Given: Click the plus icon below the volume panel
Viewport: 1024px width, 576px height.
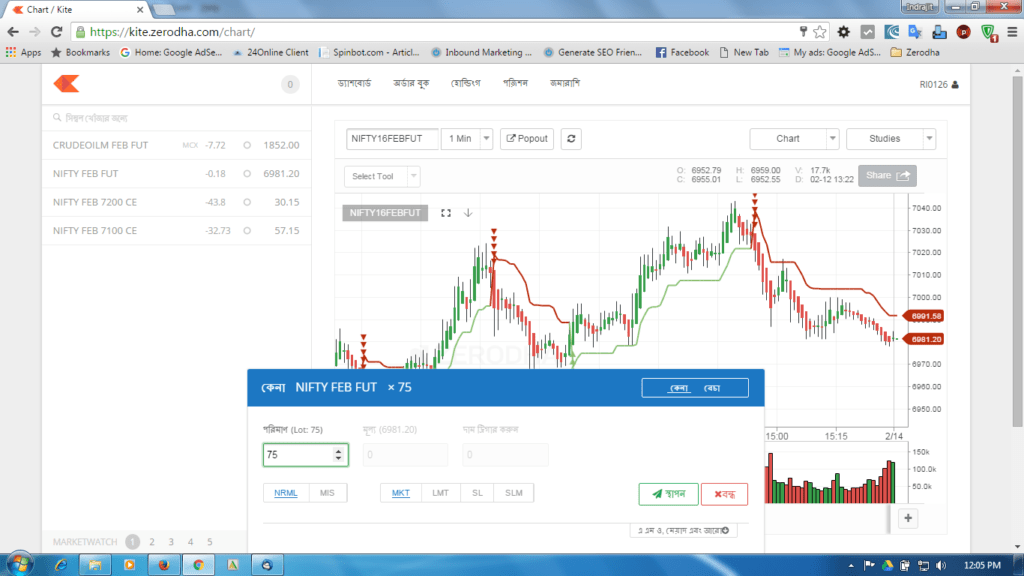Looking at the screenshot, I should [x=907, y=518].
